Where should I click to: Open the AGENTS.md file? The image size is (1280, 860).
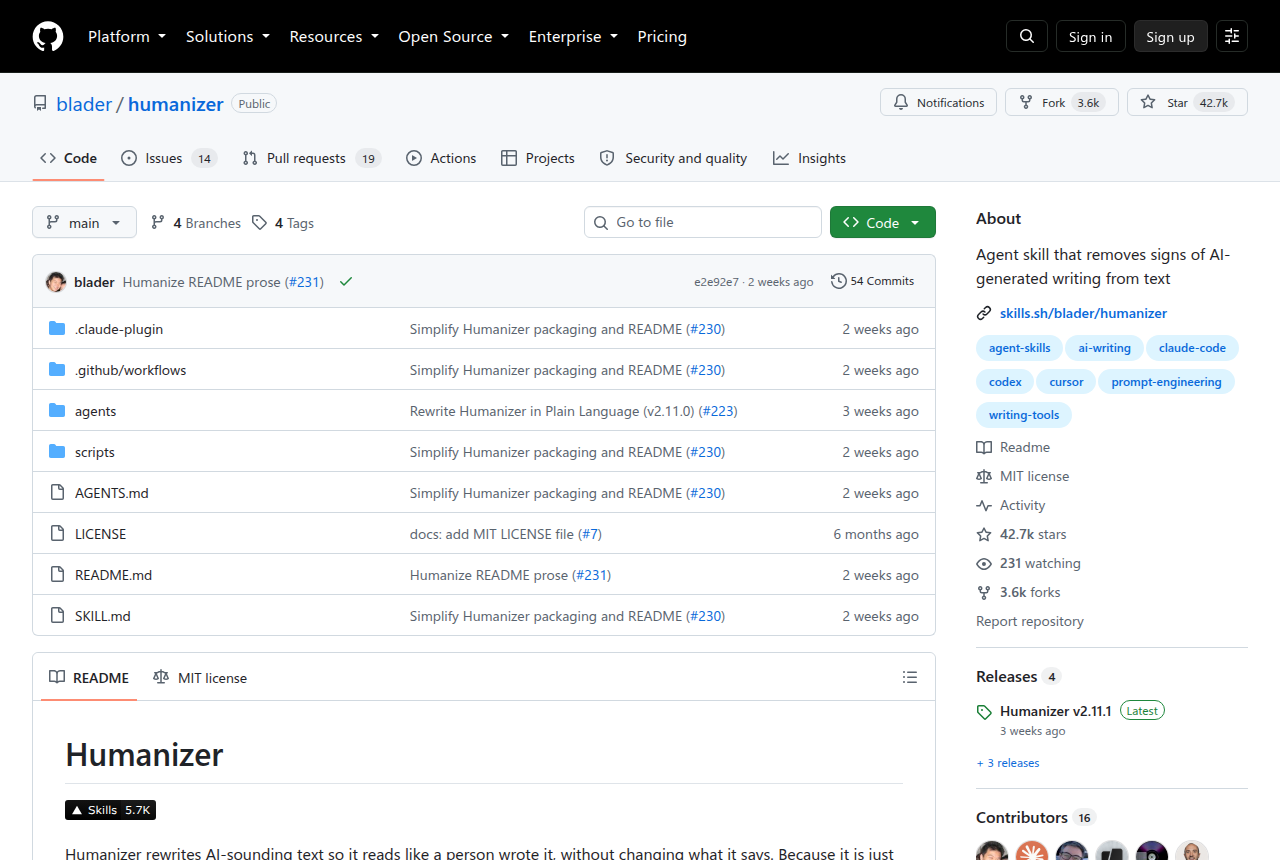(x=112, y=493)
